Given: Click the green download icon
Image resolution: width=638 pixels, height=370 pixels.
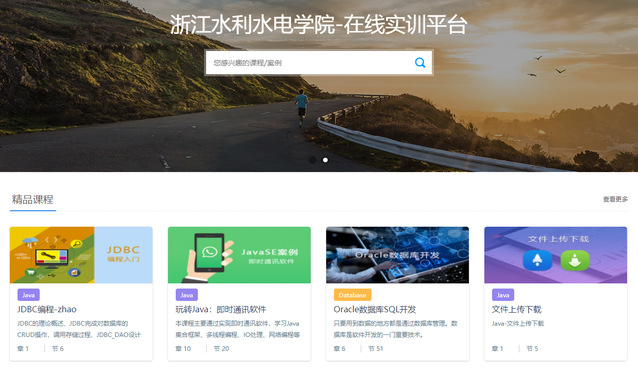Looking at the screenshot, I should [575, 260].
